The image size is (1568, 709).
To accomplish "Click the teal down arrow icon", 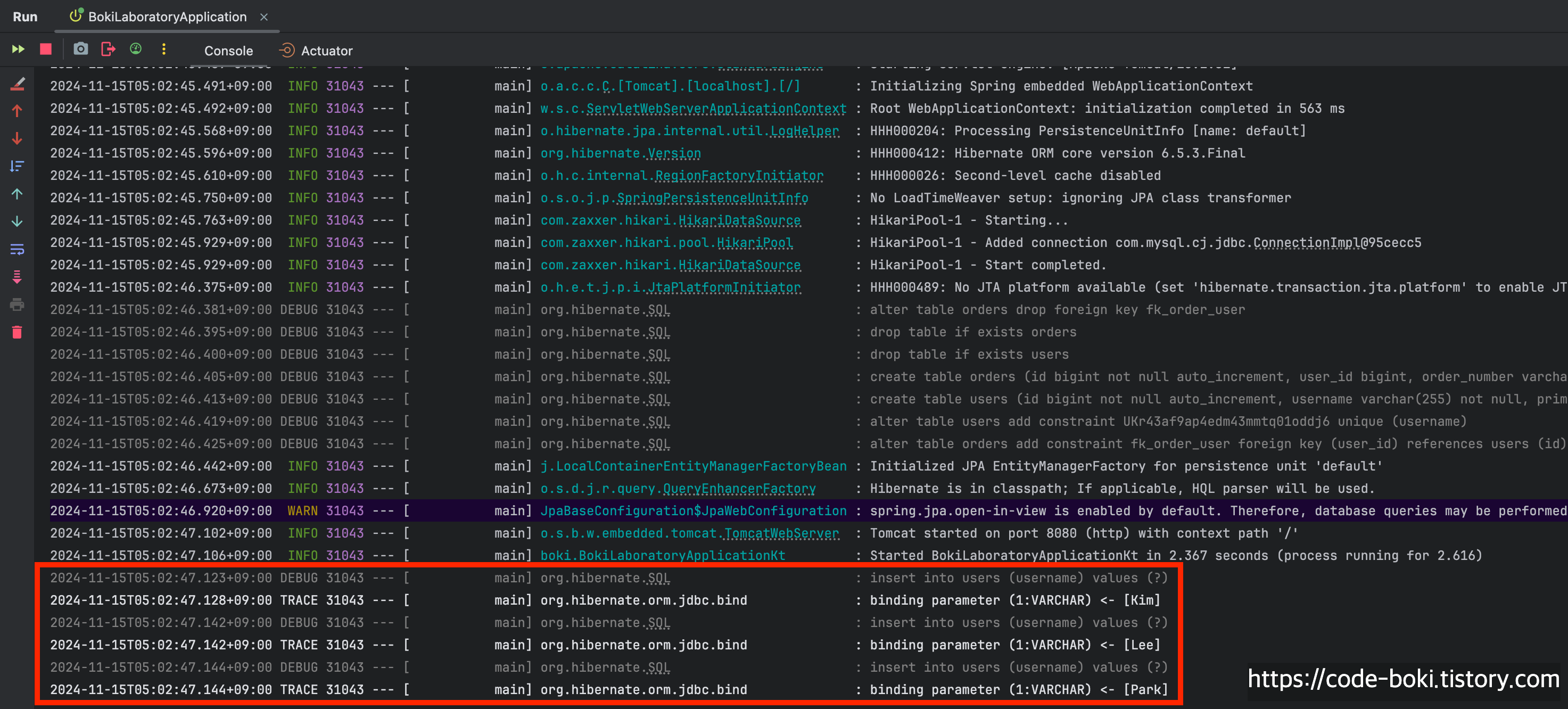I will (17, 221).
